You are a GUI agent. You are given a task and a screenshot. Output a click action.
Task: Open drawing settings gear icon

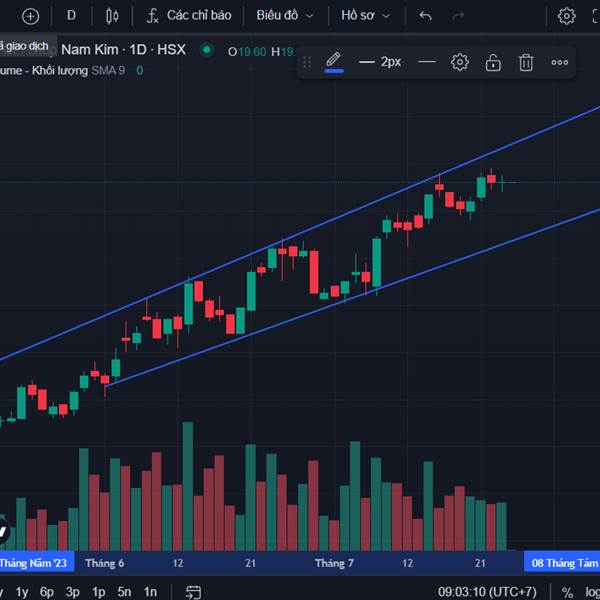[460, 62]
